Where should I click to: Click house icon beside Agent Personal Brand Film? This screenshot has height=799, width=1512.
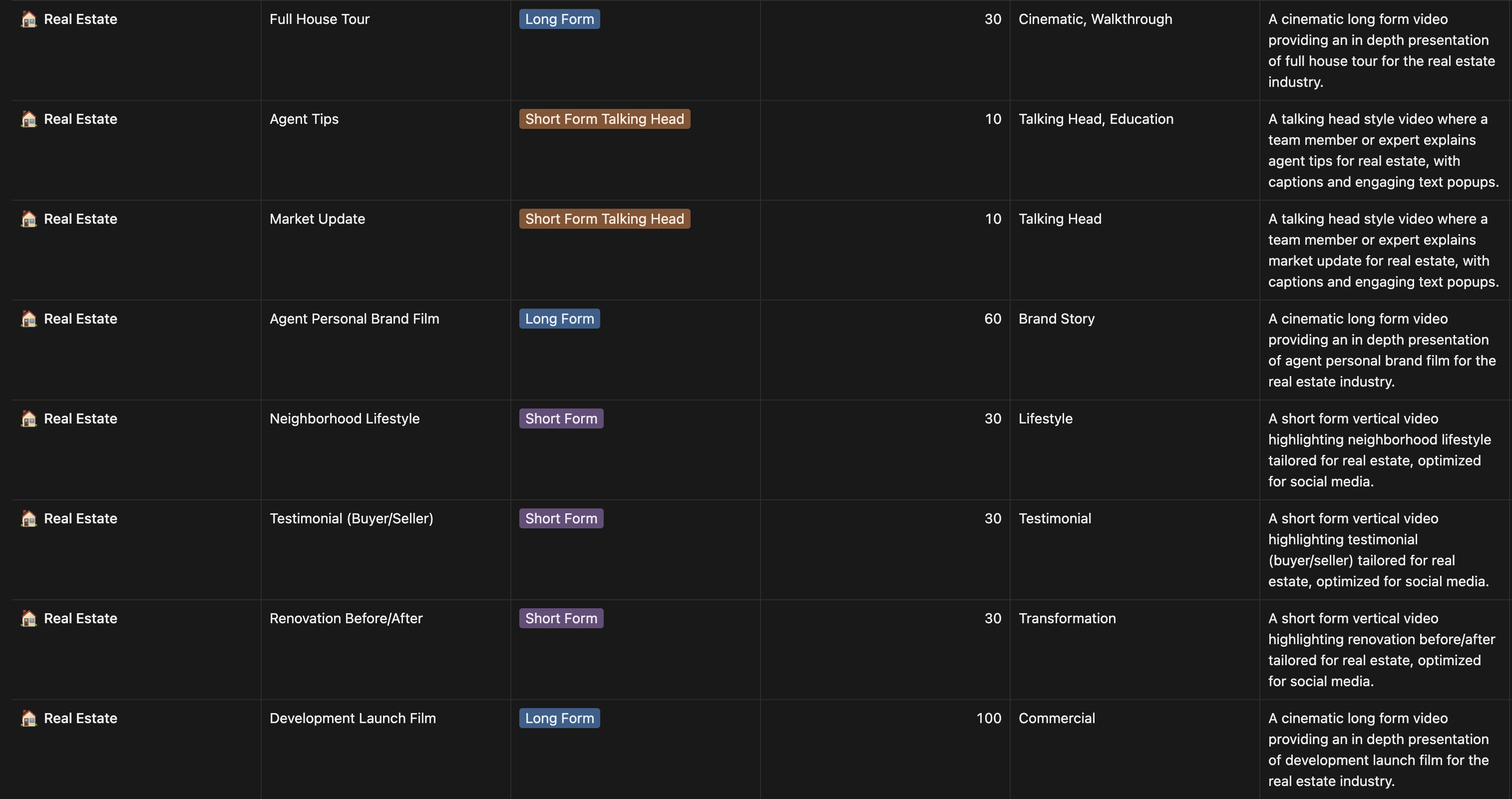click(x=28, y=319)
